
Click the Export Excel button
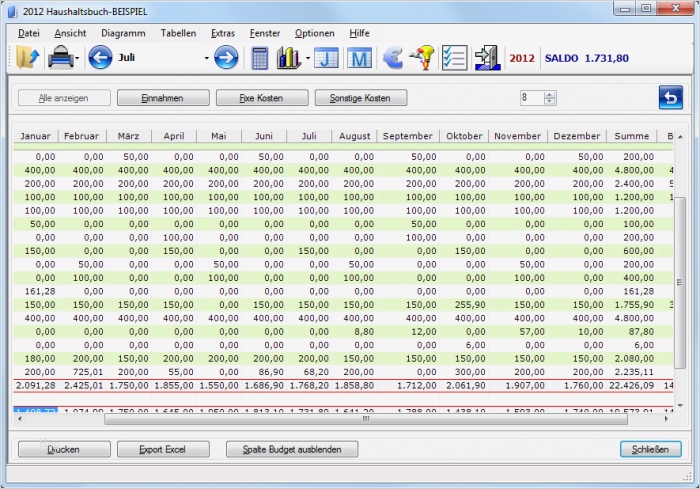click(x=162, y=449)
